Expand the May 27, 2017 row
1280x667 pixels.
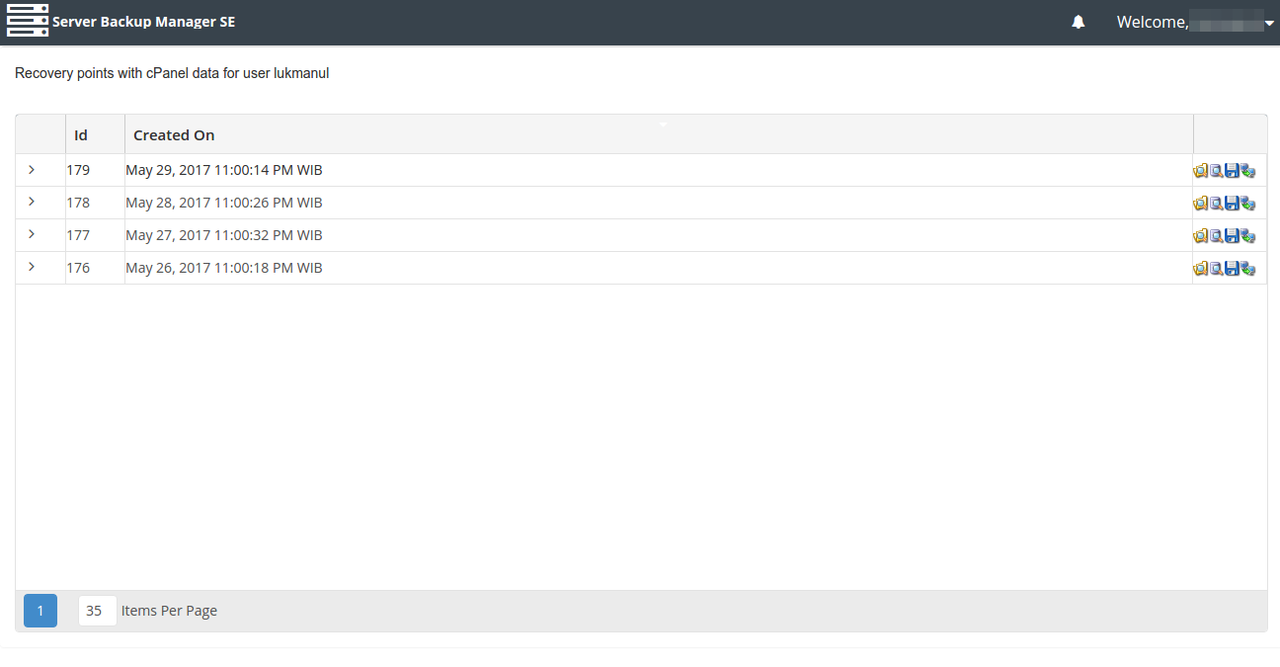pos(32,235)
